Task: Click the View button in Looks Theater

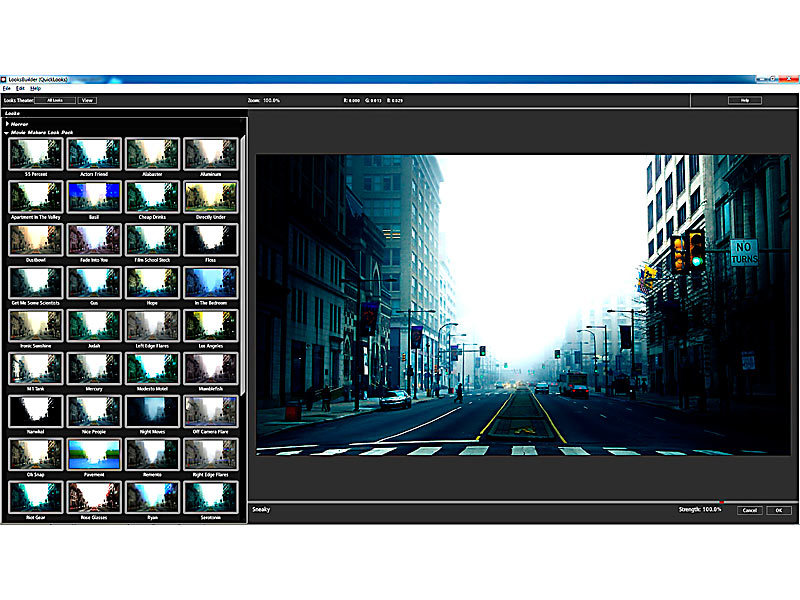Action: (87, 101)
